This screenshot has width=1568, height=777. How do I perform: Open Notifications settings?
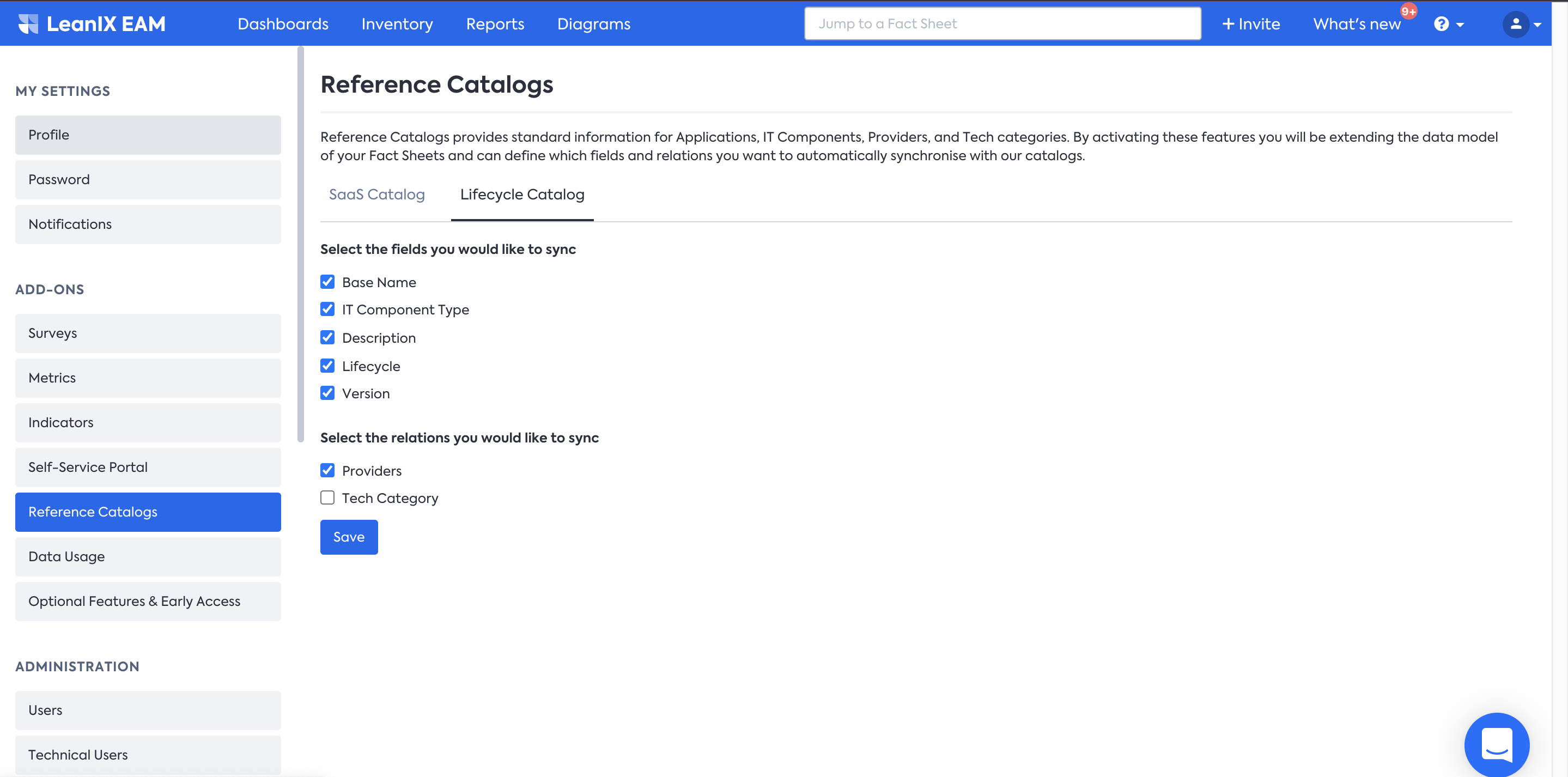click(148, 224)
